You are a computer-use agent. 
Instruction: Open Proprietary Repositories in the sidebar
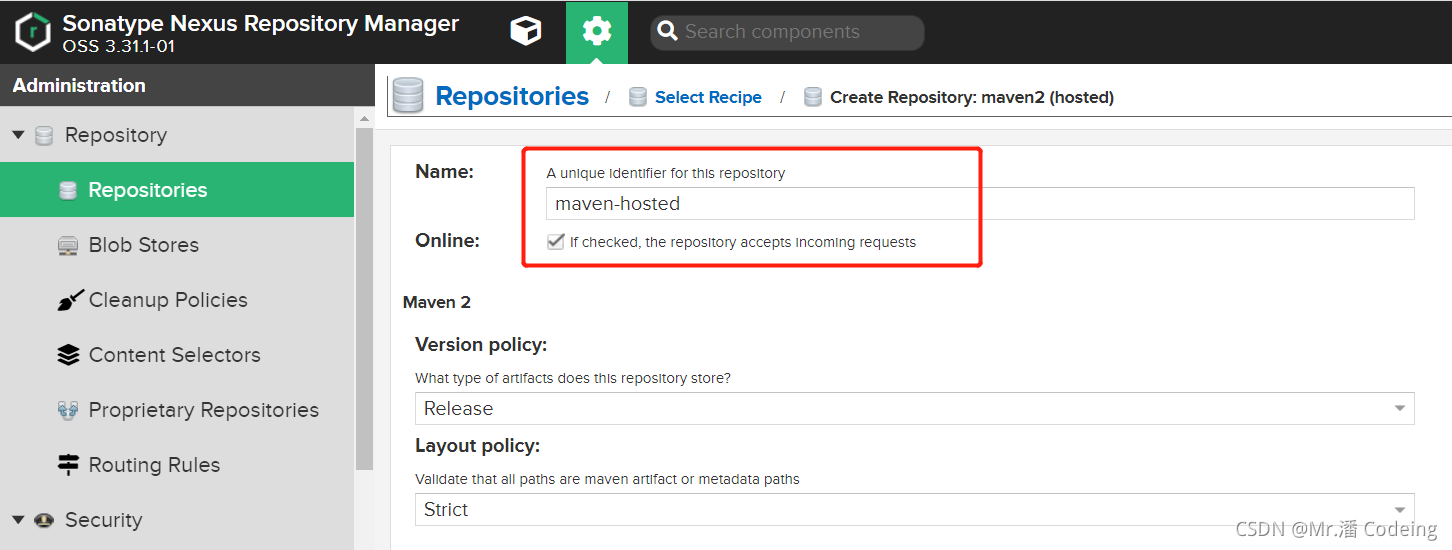pos(177,410)
